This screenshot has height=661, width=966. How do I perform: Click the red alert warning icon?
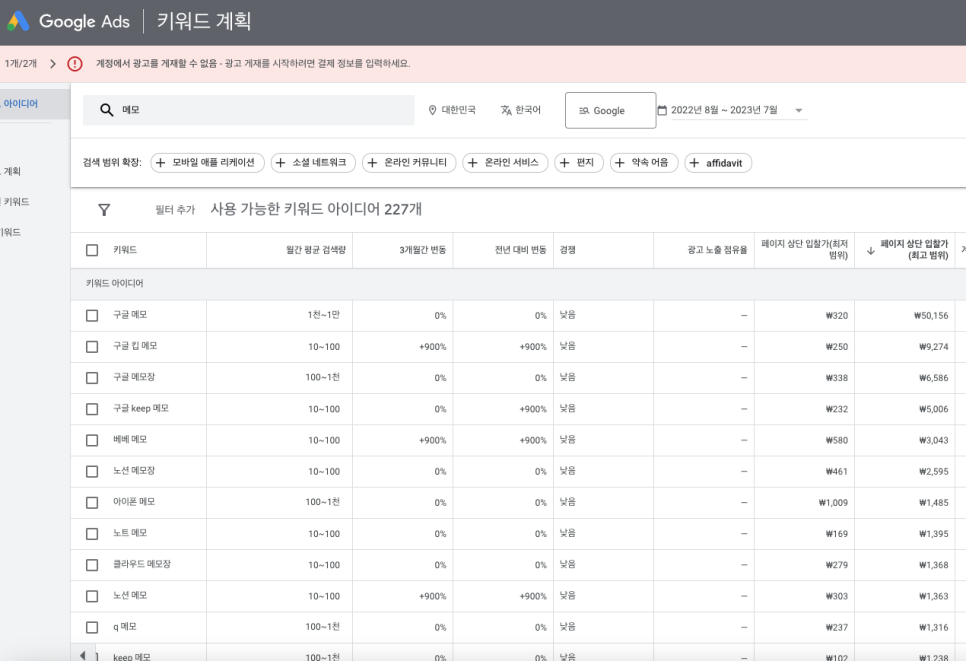[x=75, y=63]
